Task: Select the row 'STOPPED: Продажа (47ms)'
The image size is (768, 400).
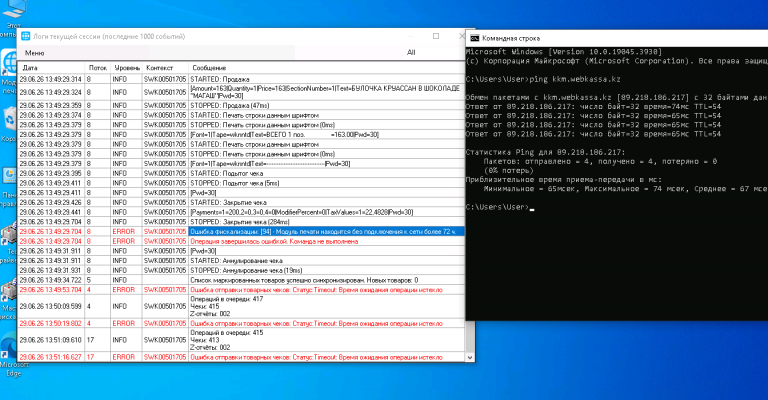Action: click(x=241, y=105)
